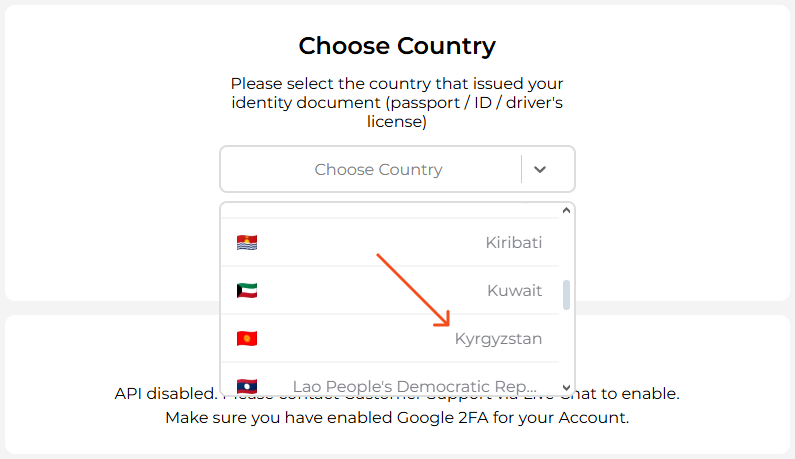Click the list scroll-down arrow

pos(566,389)
